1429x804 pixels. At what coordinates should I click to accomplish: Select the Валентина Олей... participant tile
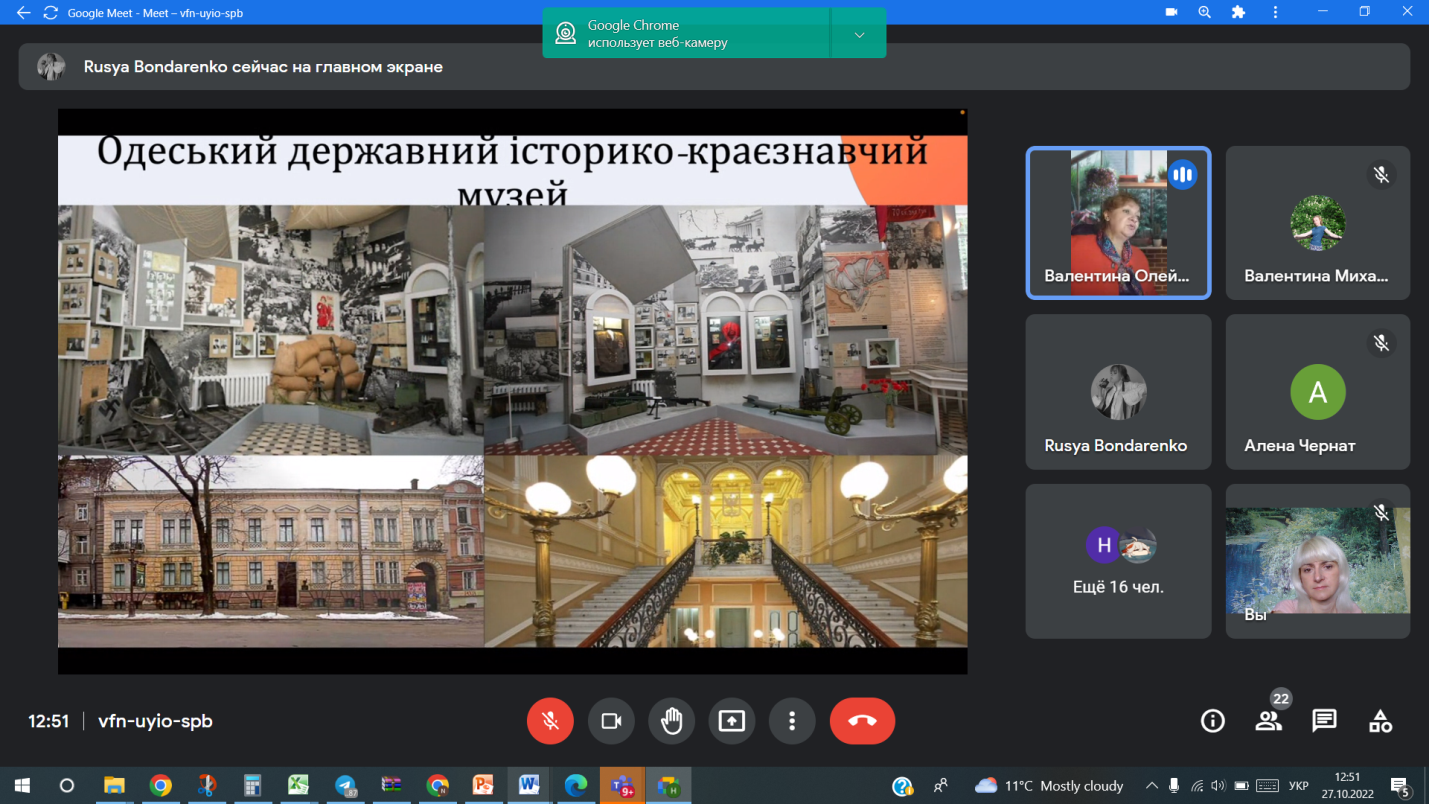[x=1118, y=223]
